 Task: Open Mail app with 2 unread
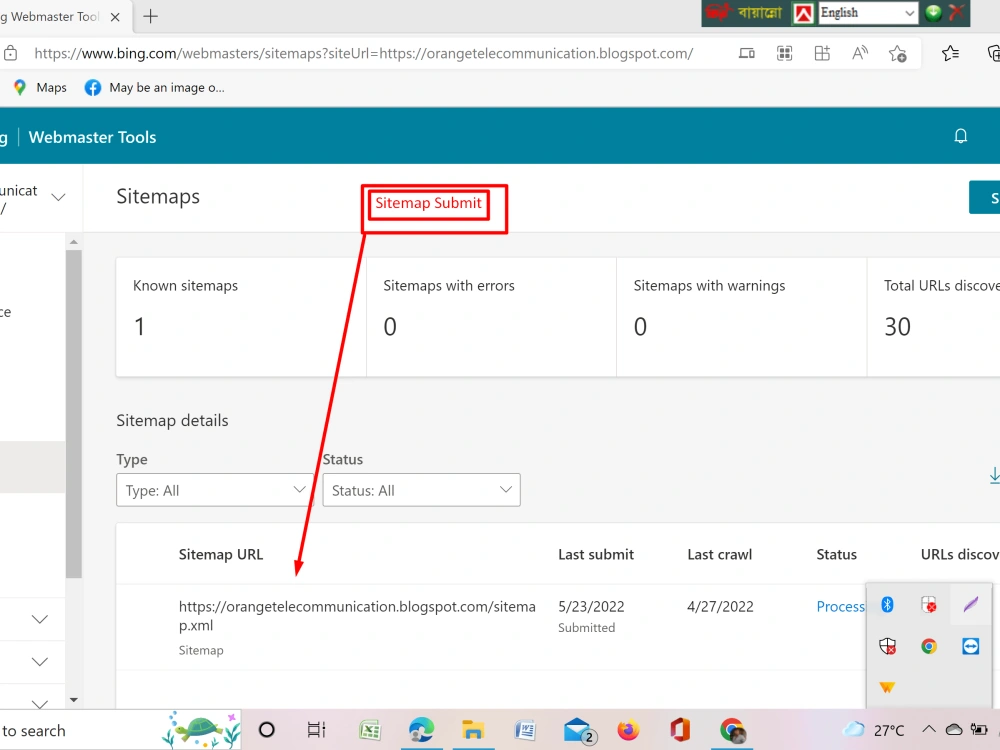579,731
